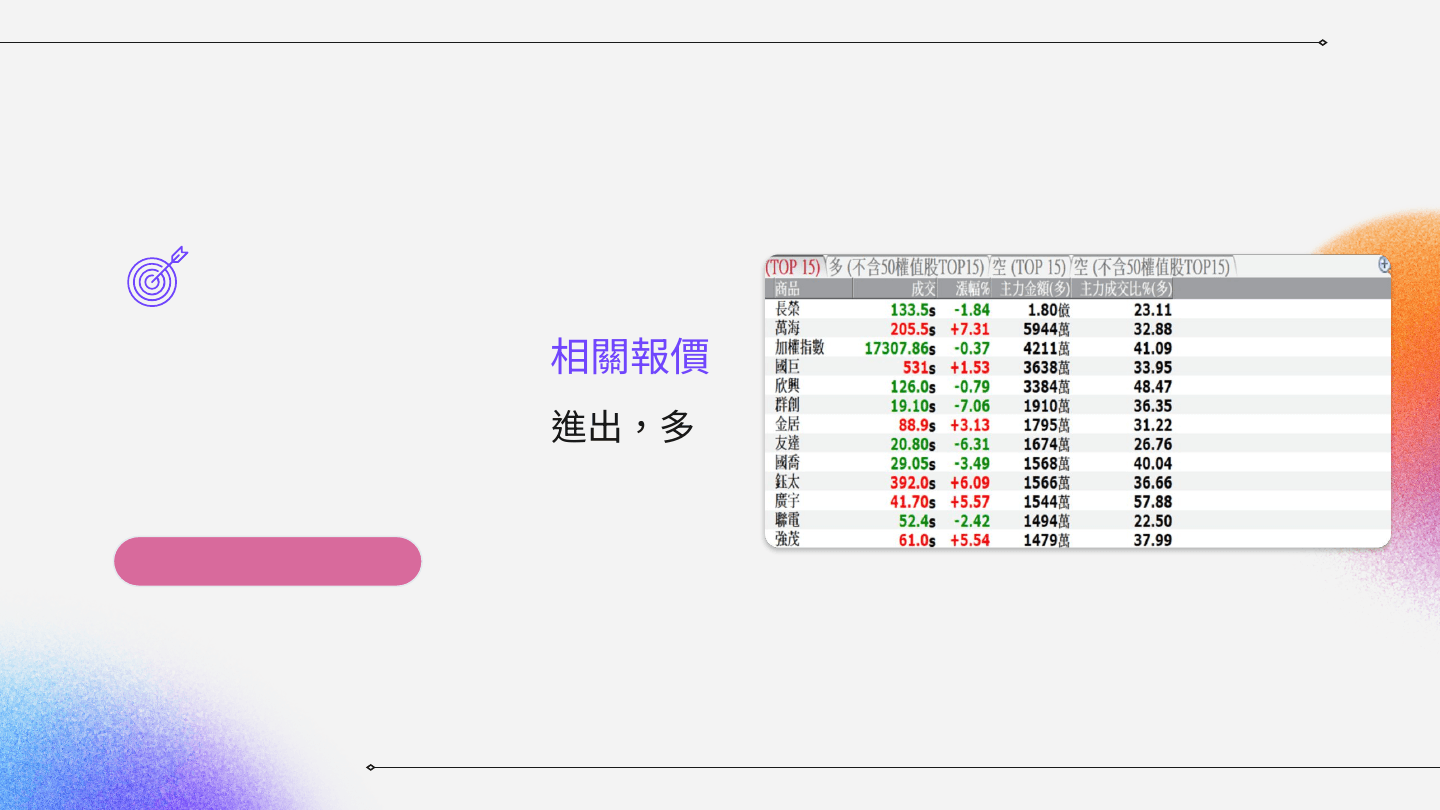Click the 29.05 price for 國喬
This screenshot has width=1440, height=810.
tap(913, 463)
